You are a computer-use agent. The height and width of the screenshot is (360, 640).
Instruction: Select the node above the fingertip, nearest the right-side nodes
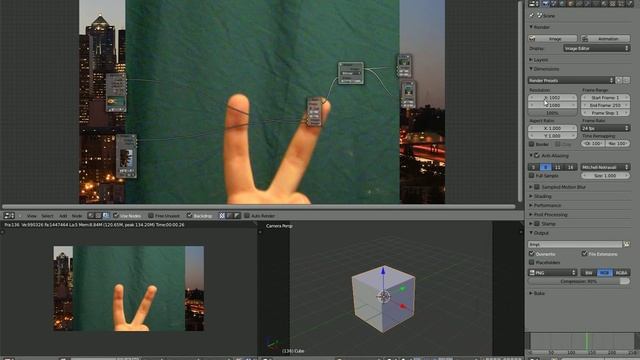351,73
